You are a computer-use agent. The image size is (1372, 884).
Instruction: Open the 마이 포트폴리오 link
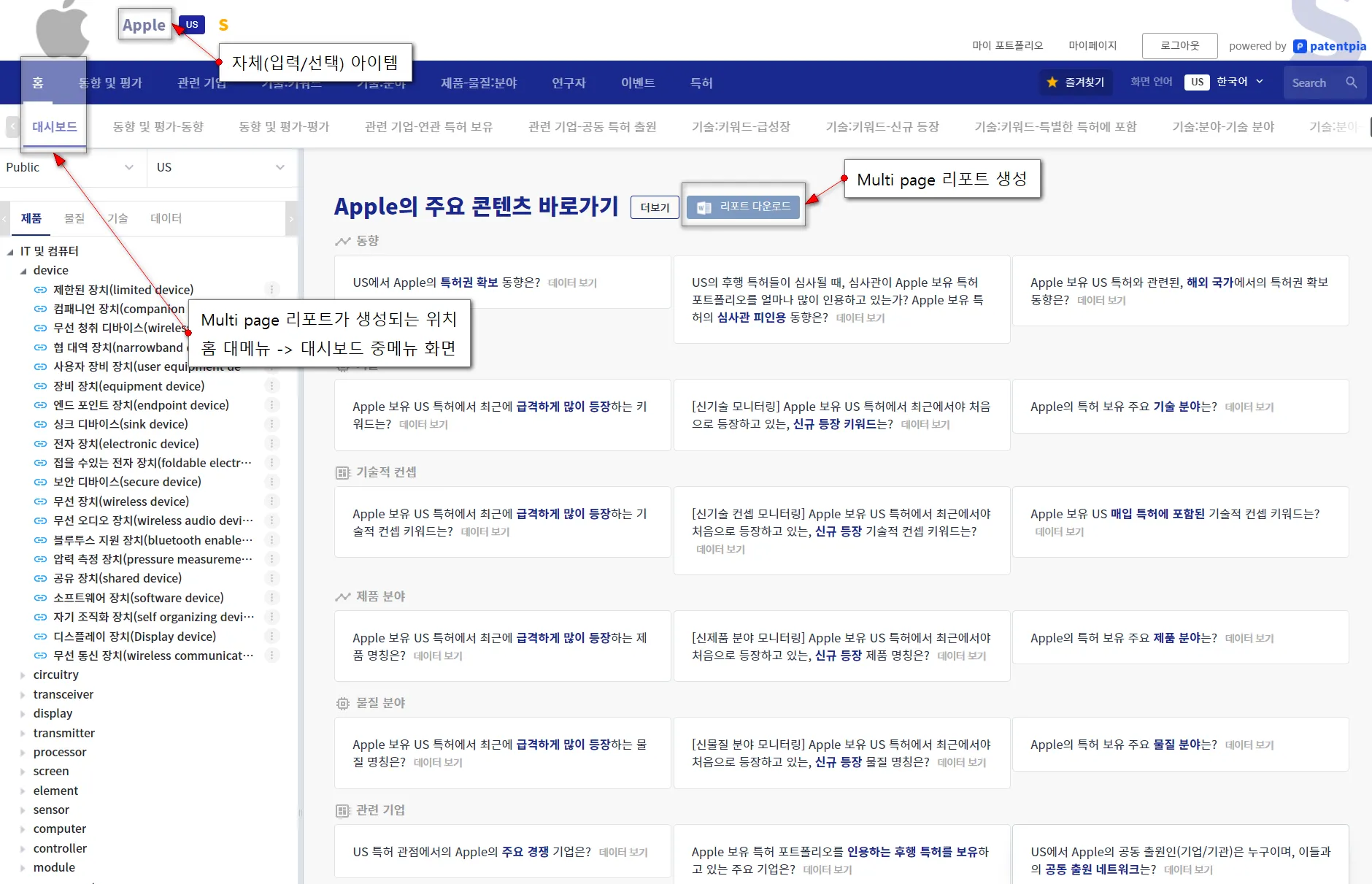[x=1008, y=46]
